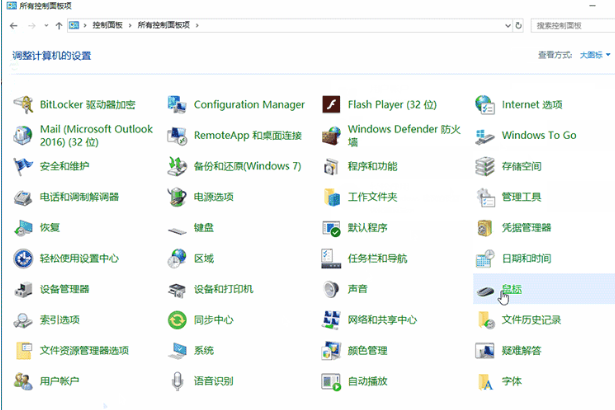
Task: Click the Up one level arrow
Action: [x=59, y=26]
